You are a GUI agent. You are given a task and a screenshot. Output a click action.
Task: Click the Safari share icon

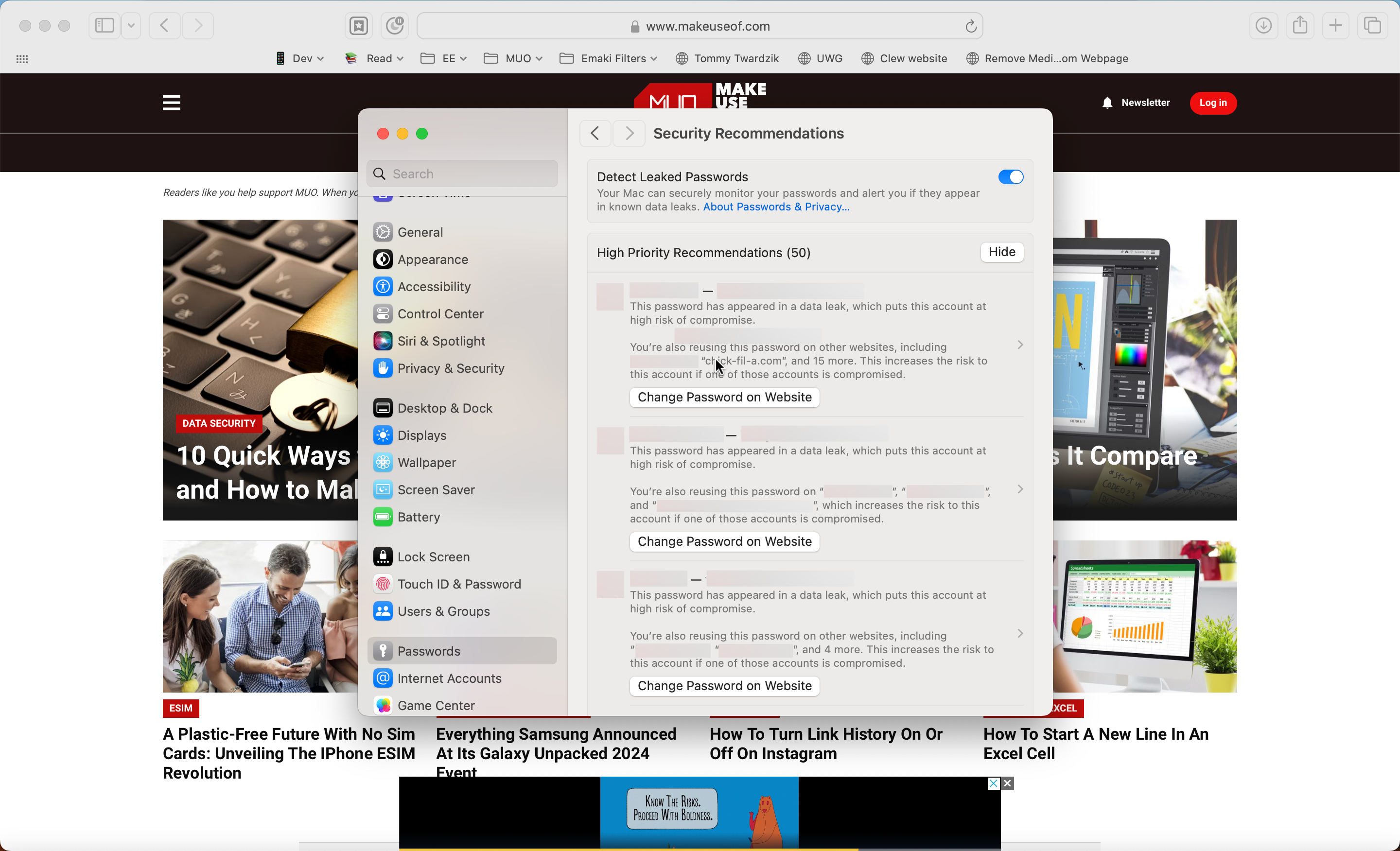(1300, 26)
